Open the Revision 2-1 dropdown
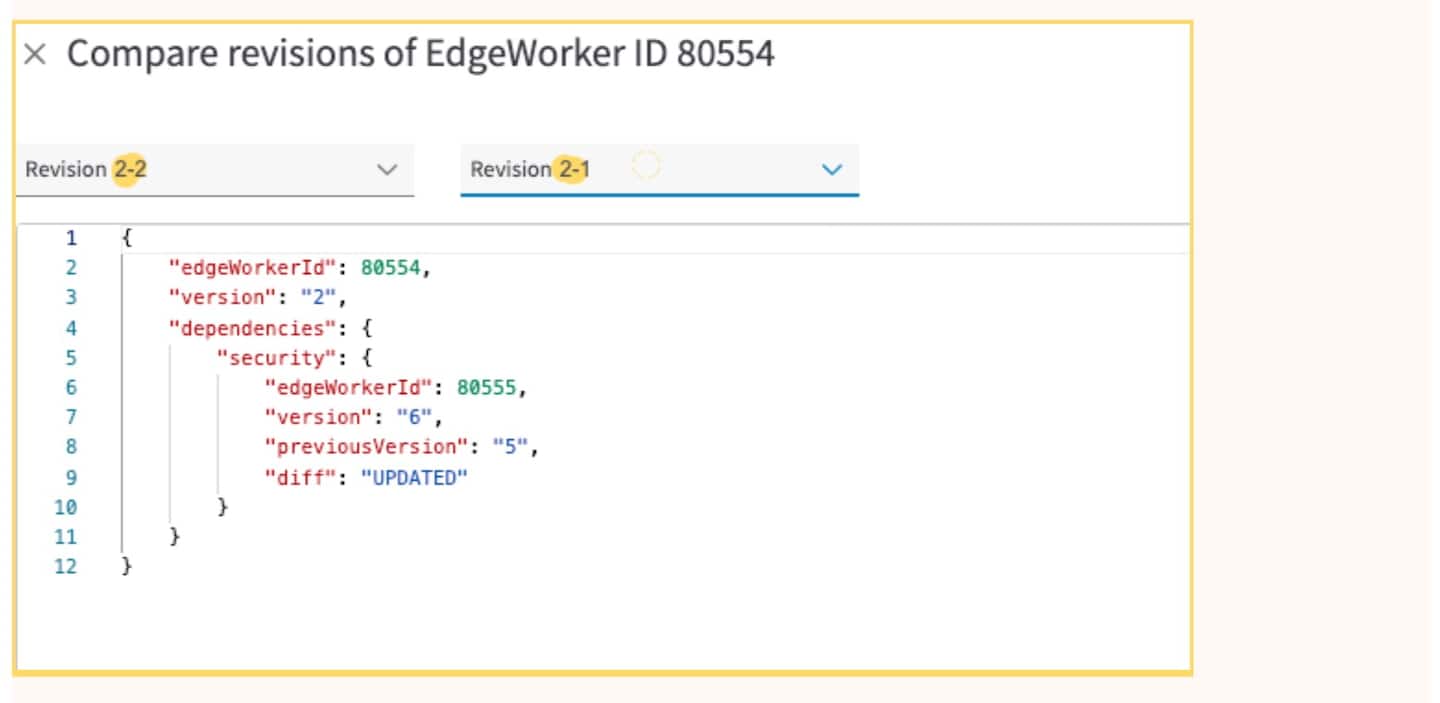1440x703 pixels. [x=640, y=170]
